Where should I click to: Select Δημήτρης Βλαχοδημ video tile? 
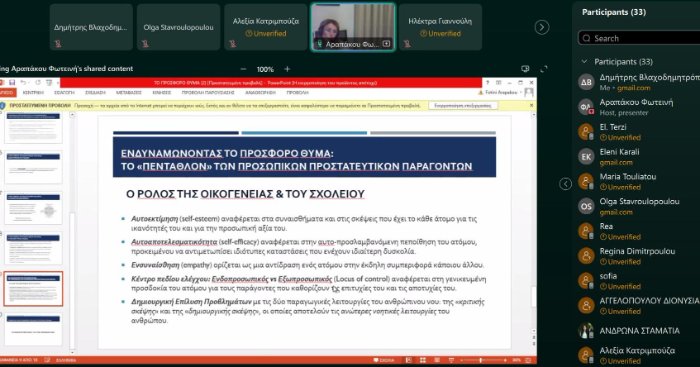pyautogui.click(x=91, y=27)
